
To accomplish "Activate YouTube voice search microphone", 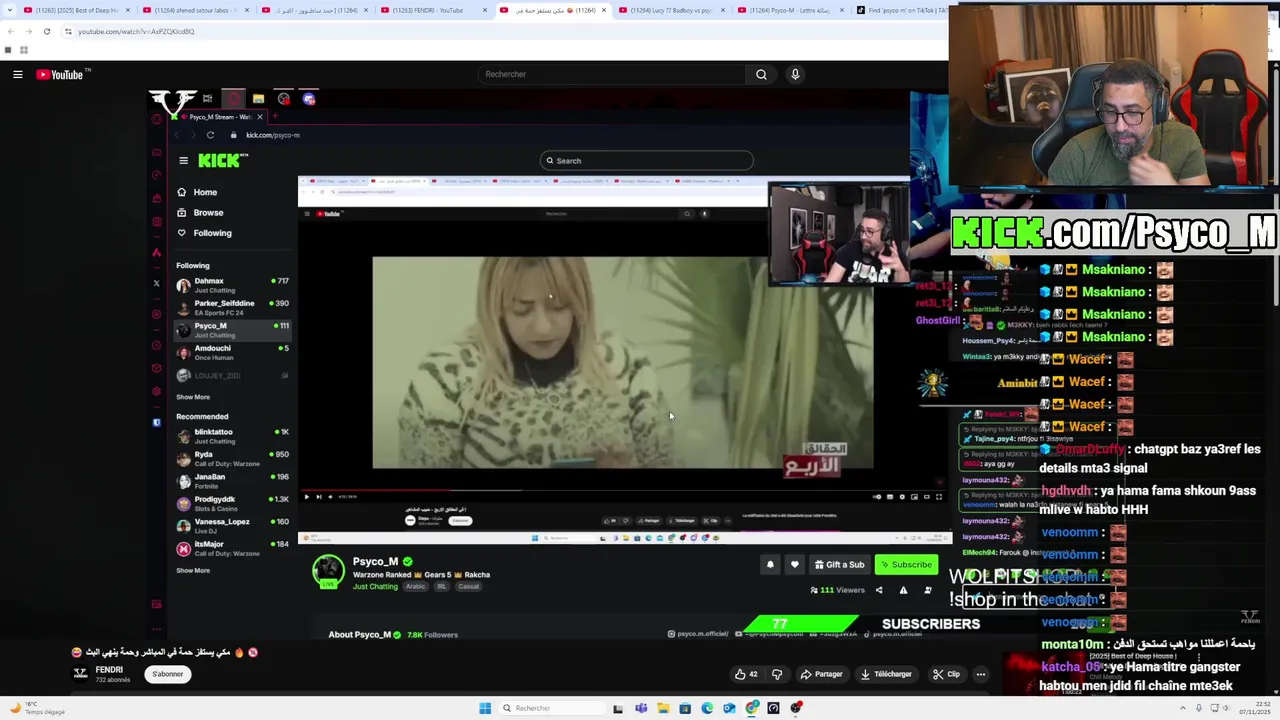I will click(795, 74).
